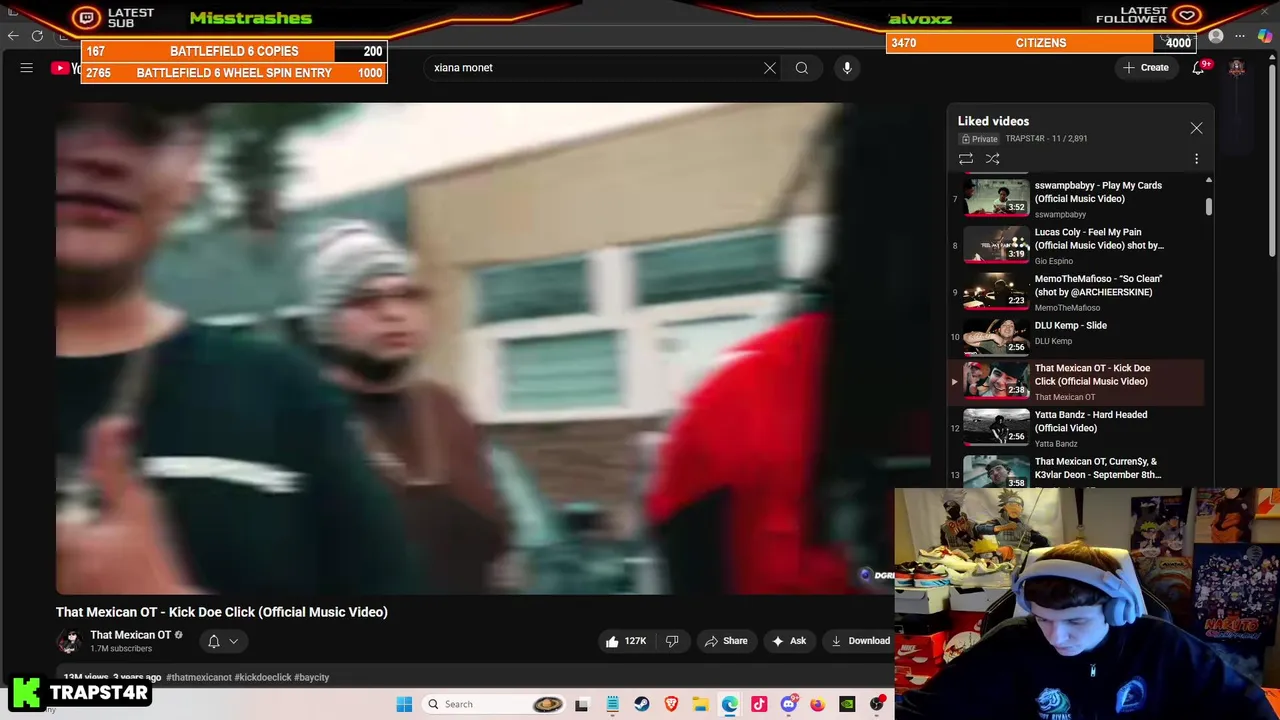Open That Mexican OT channel avatar
The image size is (1280, 720).
(x=69, y=641)
